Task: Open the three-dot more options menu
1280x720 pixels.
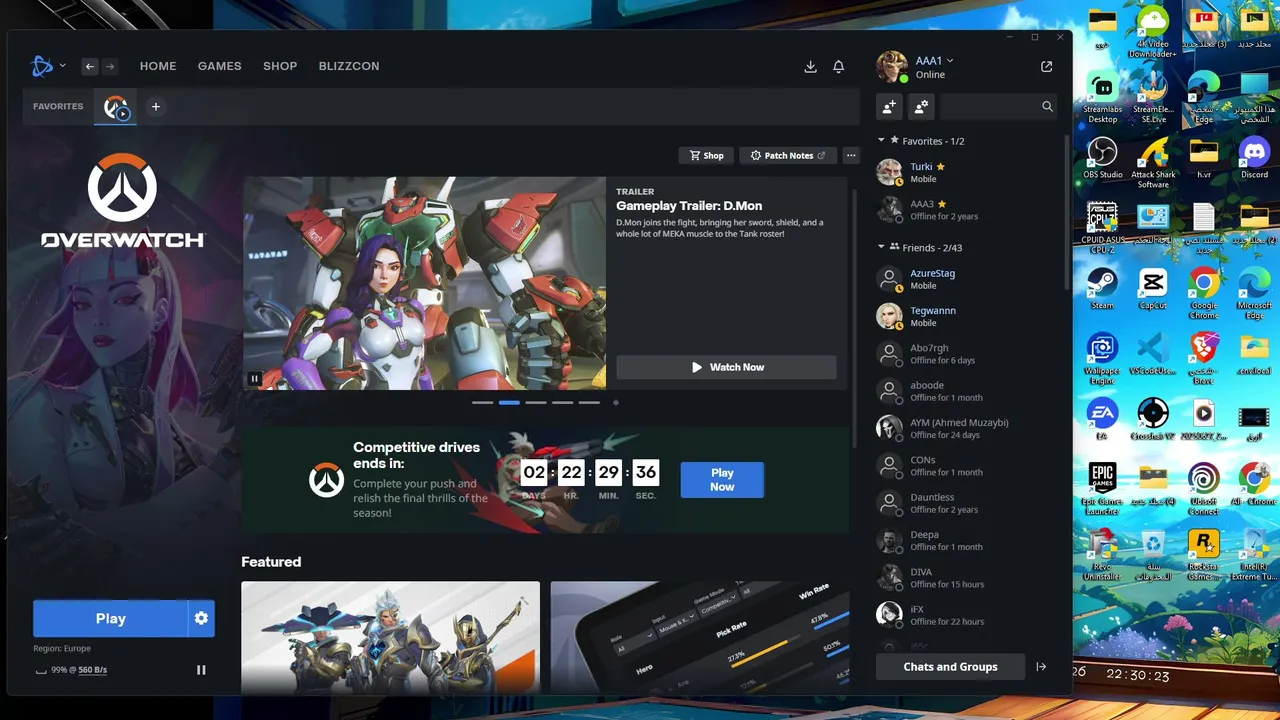Action: click(x=851, y=155)
